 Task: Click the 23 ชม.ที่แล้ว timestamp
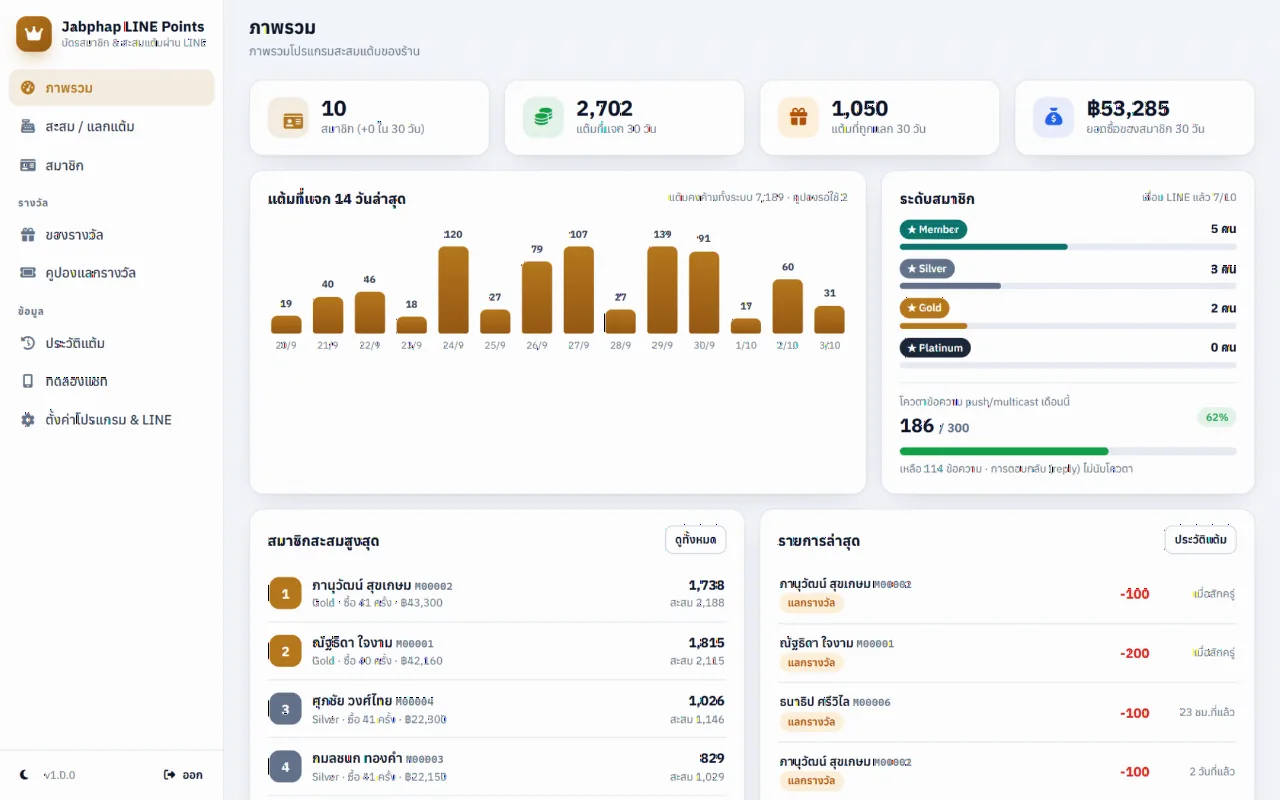[1207, 713]
